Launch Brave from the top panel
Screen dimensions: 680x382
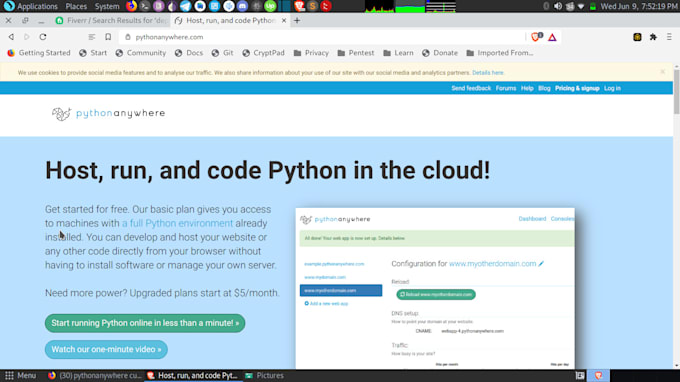pos(299,6)
